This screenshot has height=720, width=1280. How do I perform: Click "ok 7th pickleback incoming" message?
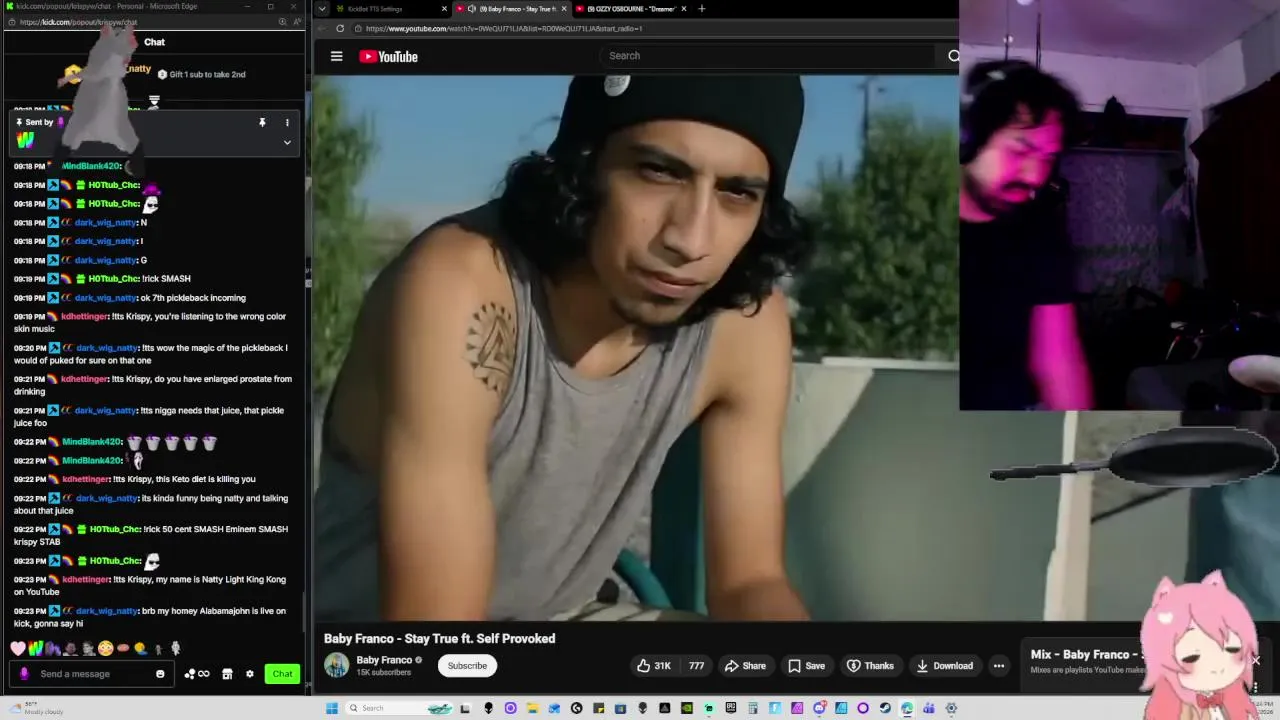tap(193, 298)
